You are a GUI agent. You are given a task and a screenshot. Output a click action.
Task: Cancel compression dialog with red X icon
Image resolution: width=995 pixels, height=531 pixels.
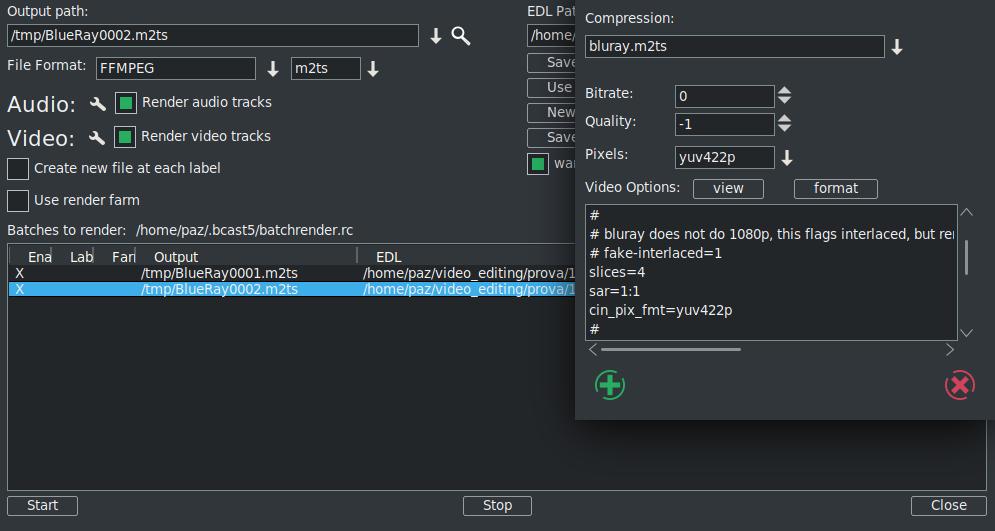(959, 385)
